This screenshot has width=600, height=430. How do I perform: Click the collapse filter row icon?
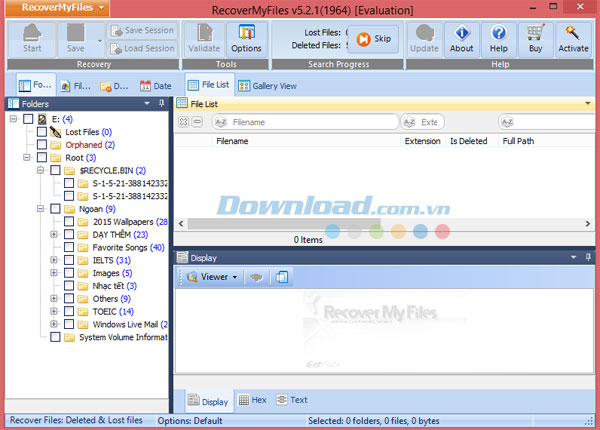197,122
